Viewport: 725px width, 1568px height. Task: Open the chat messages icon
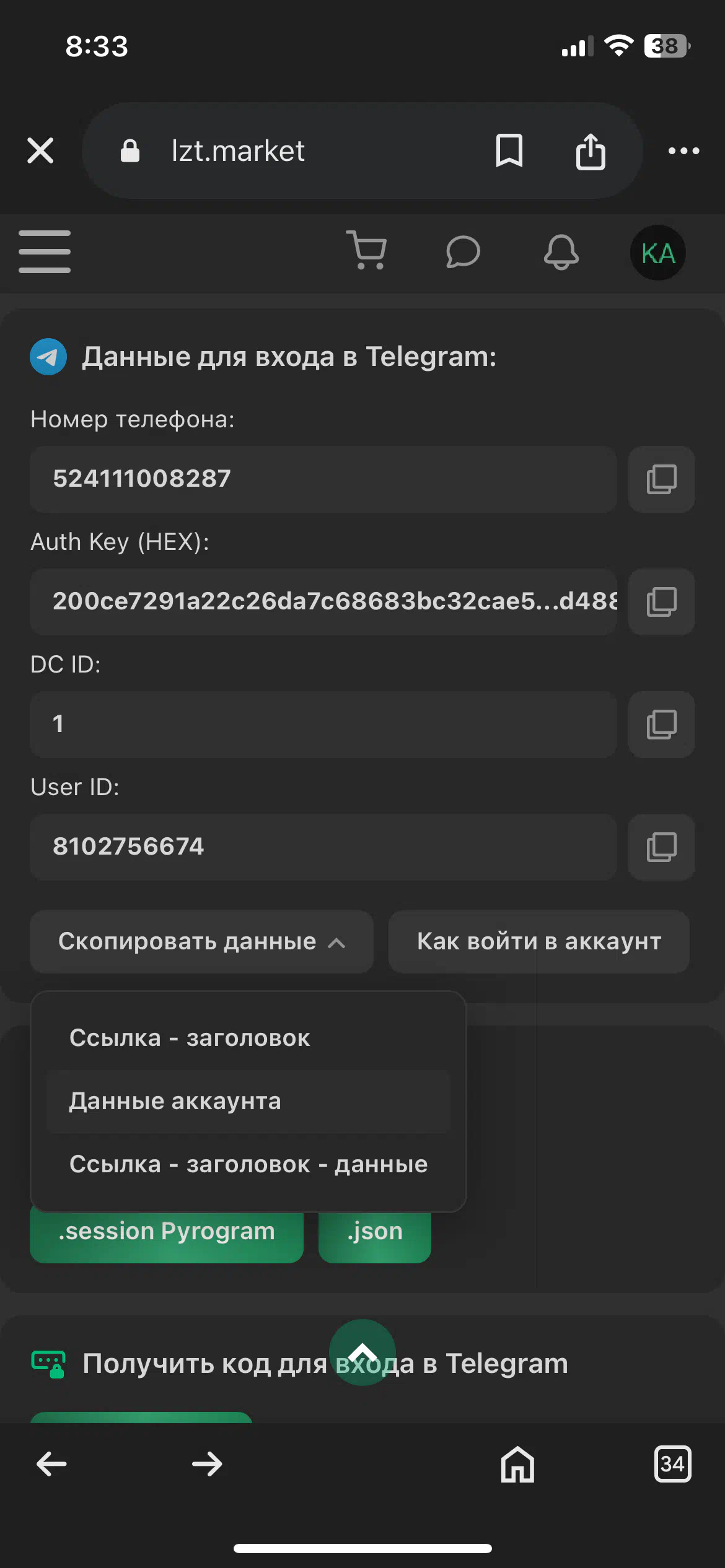coord(463,252)
